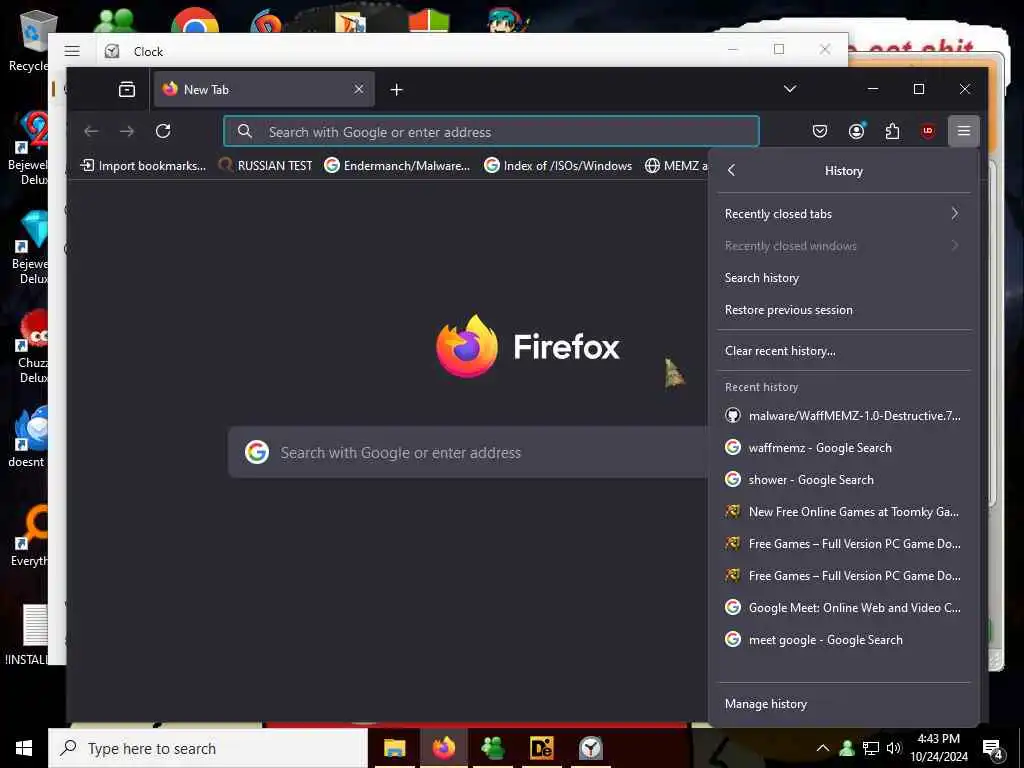
Task: Click the taskbar clock showing 4:43 PM
Action: point(938,748)
